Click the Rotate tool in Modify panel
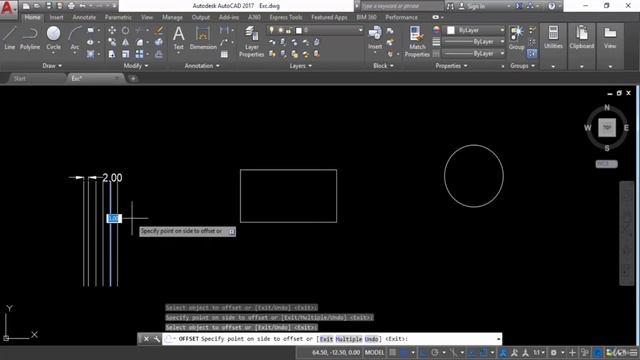 pyautogui.click(x=125, y=30)
